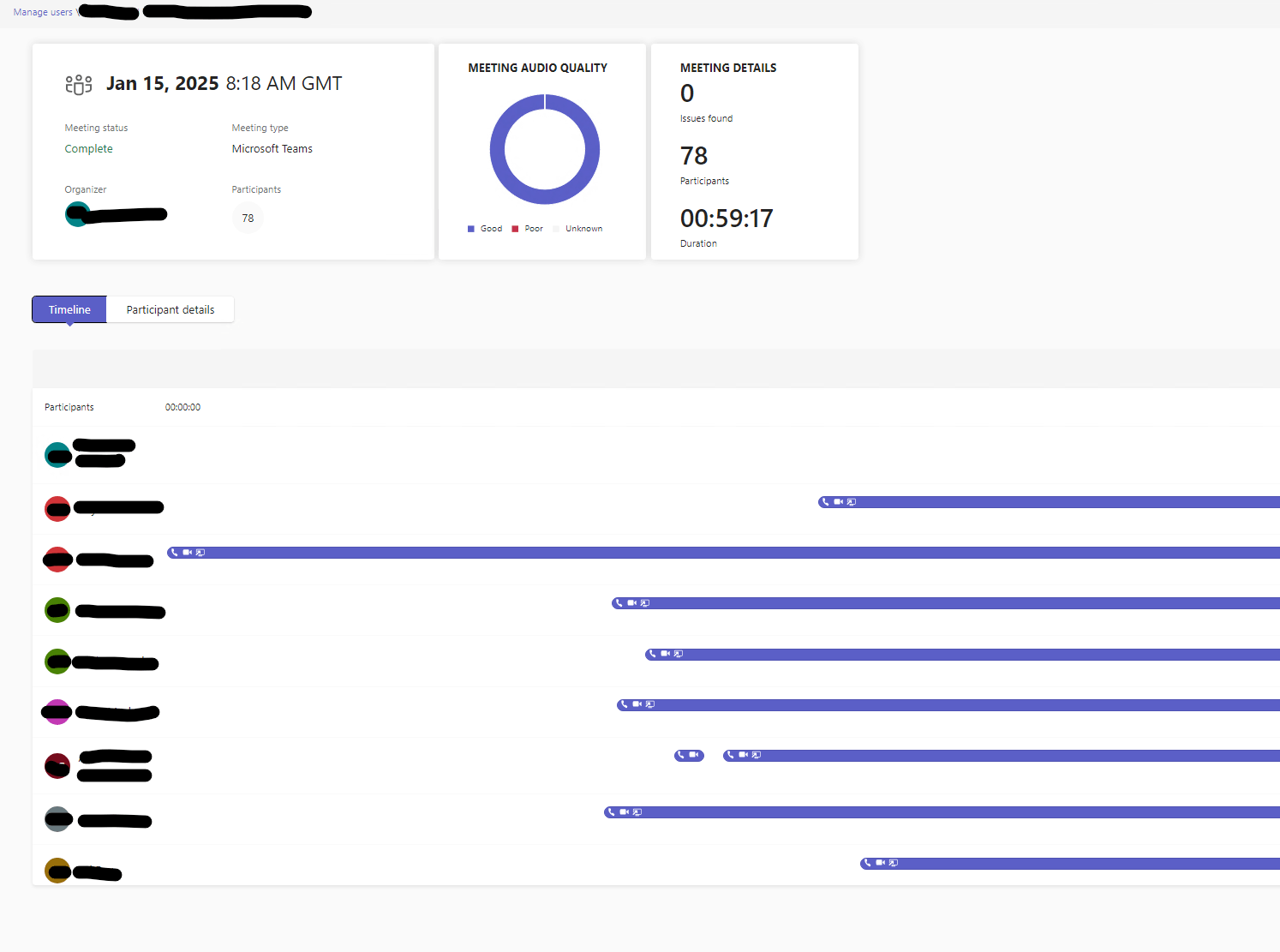Image resolution: width=1280 pixels, height=952 pixels.
Task: Click the video icon on the maroon participant's short segment
Action: (x=694, y=755)
